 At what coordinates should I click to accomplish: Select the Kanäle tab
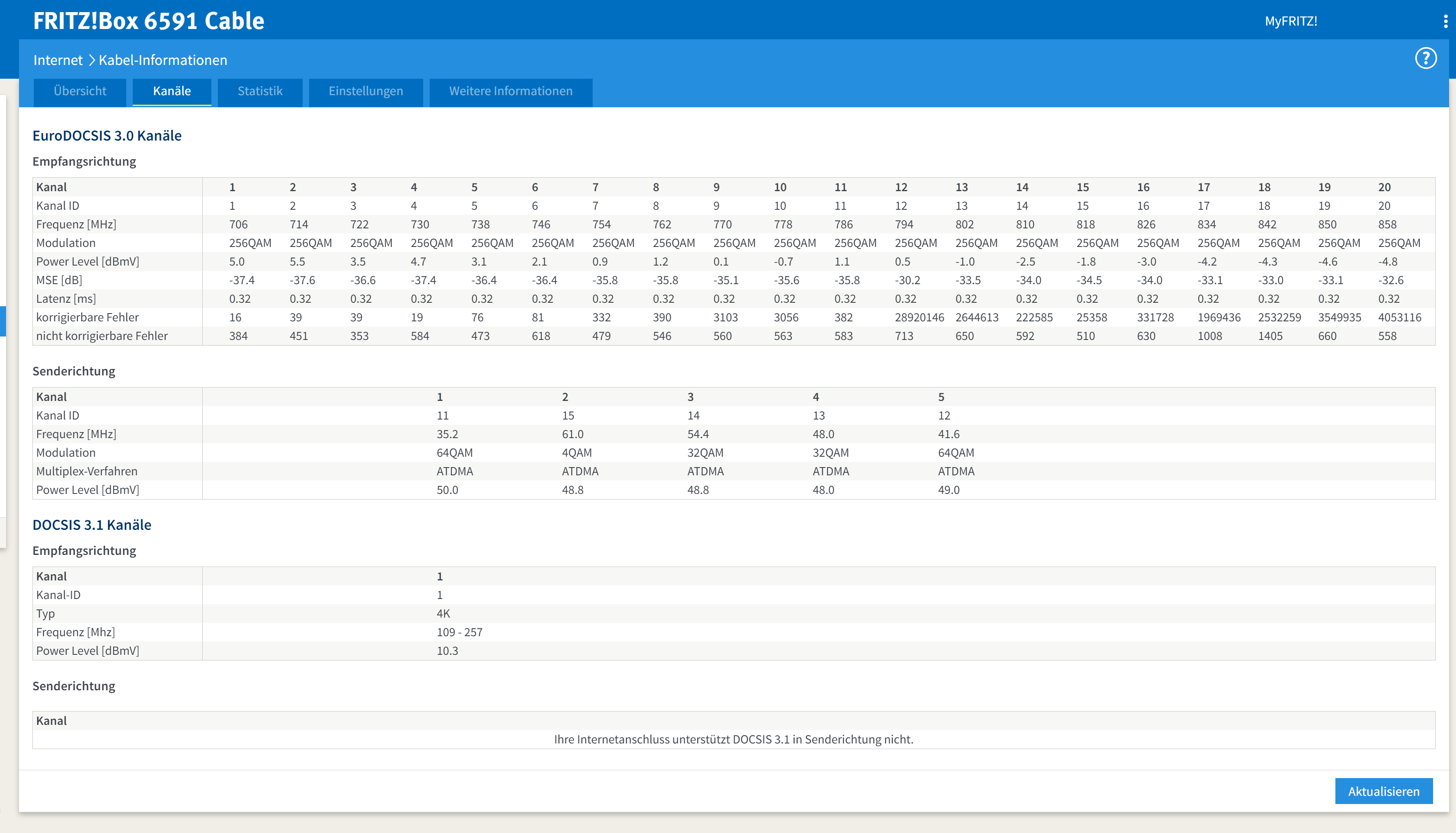(x=172, y=92)
